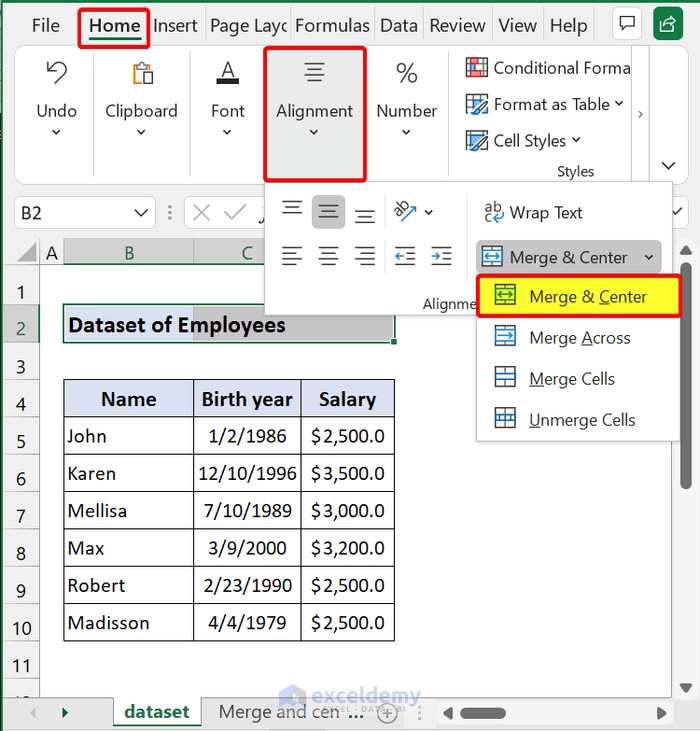Click the Name header cell
700x731 pixels.
pos(129,399)
